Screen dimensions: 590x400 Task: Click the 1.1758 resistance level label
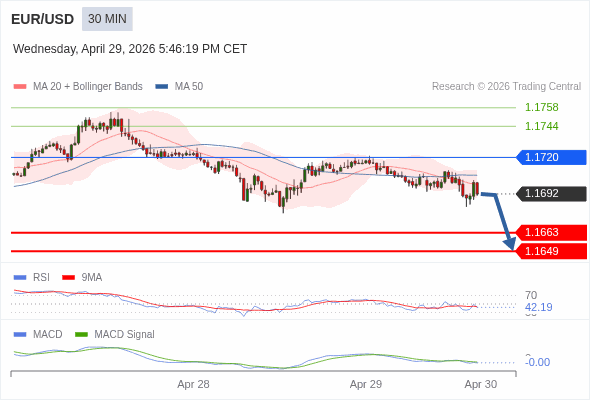(541, 107)
